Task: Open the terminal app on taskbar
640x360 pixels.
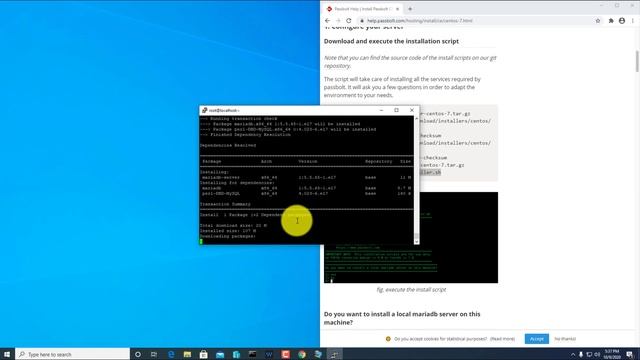Action: [253, 354]
